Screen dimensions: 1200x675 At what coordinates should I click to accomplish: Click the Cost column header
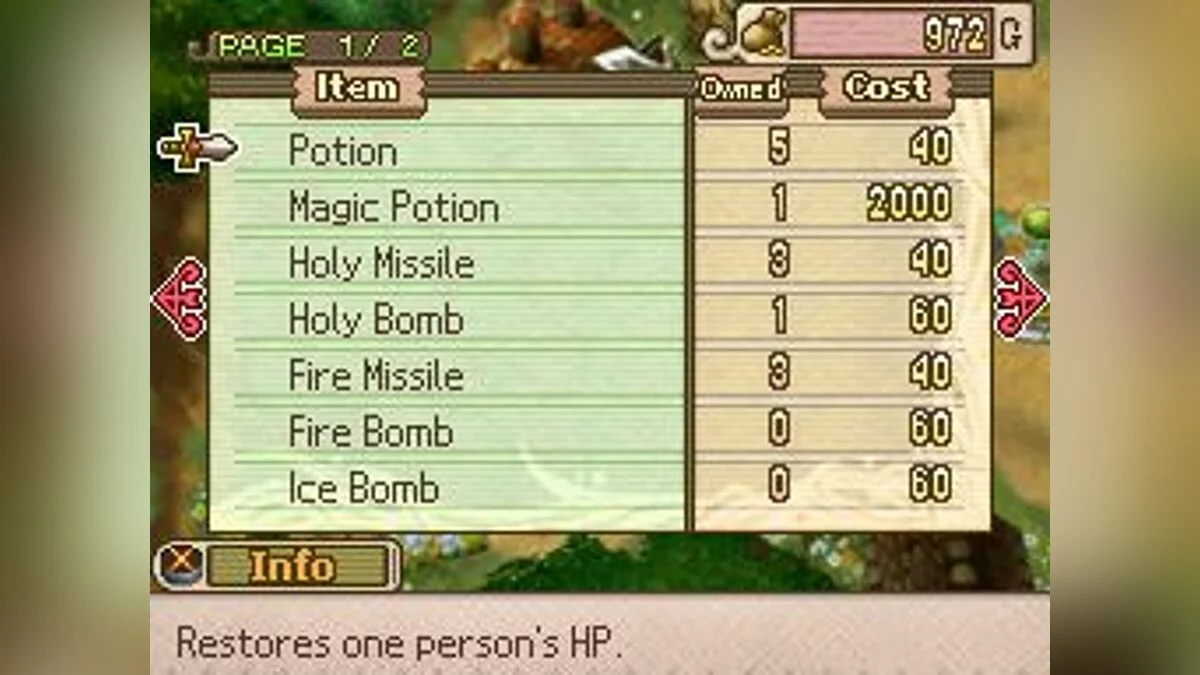[x=886, y=89]
